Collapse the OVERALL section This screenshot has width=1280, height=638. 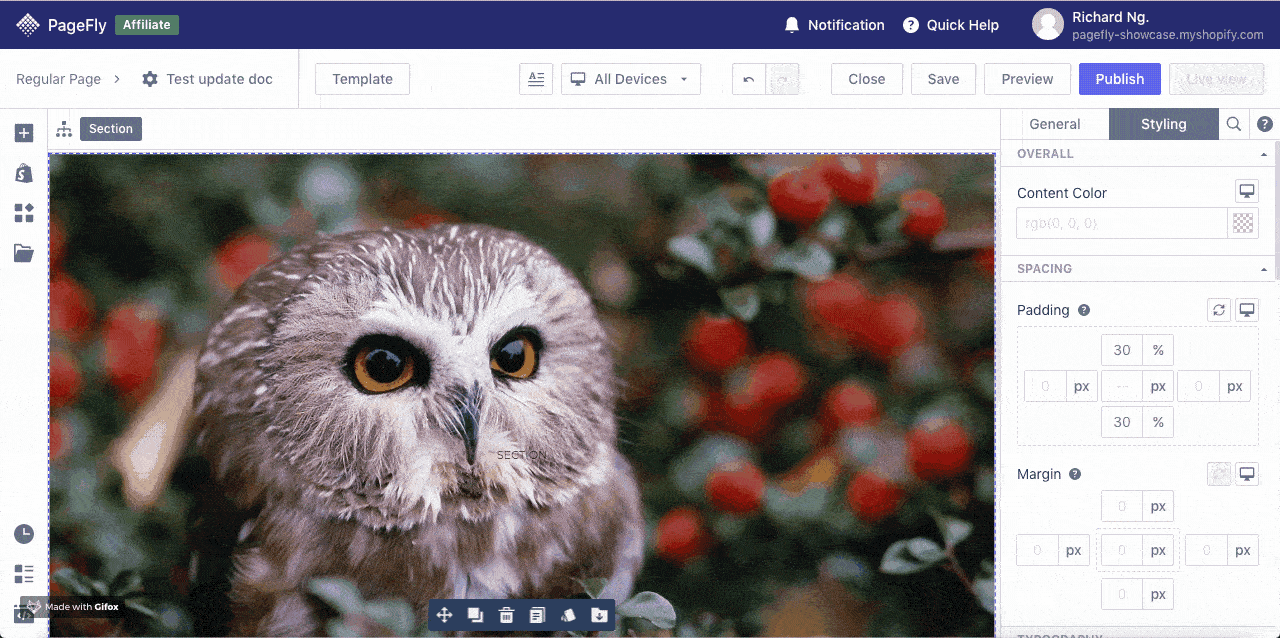click(1264, 154)
